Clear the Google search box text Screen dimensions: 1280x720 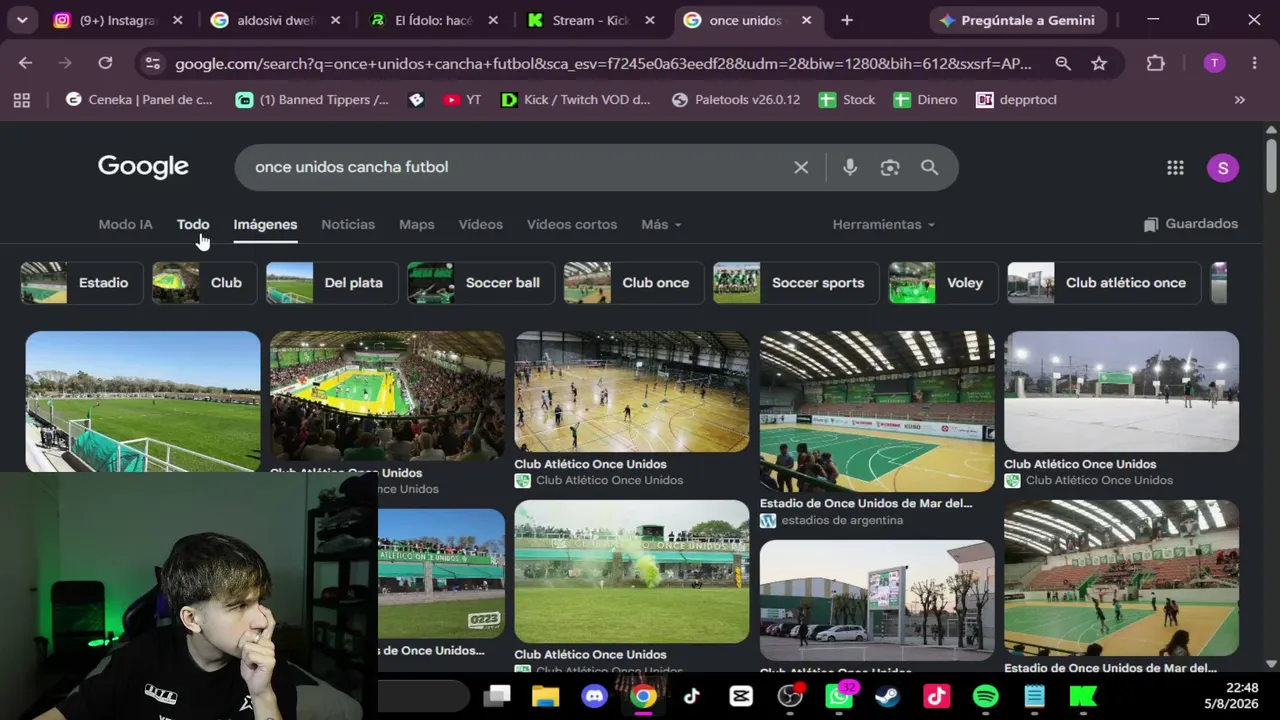[x=801, y=167]
